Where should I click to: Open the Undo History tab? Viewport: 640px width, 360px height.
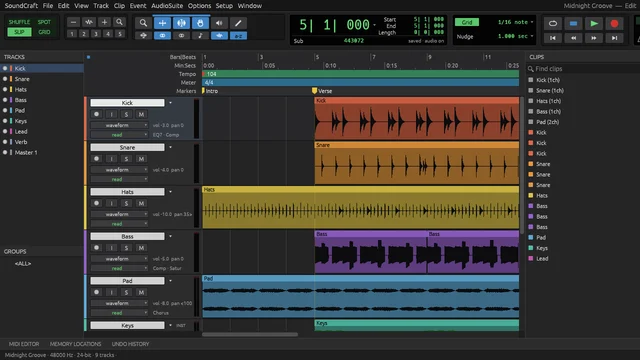pos(130,344)
